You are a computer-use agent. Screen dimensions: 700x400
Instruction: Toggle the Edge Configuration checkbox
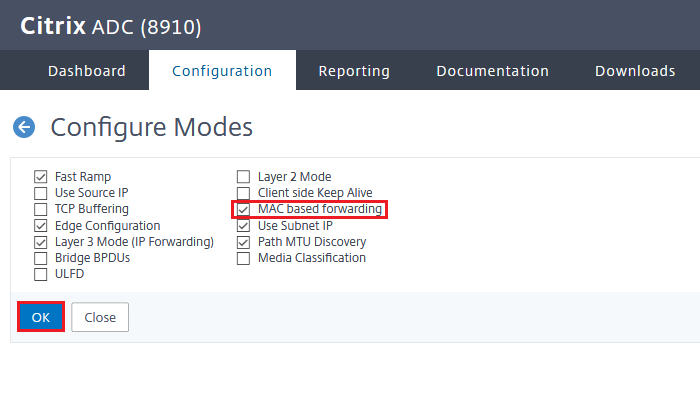pyautogui.click(x=41, y=226)
